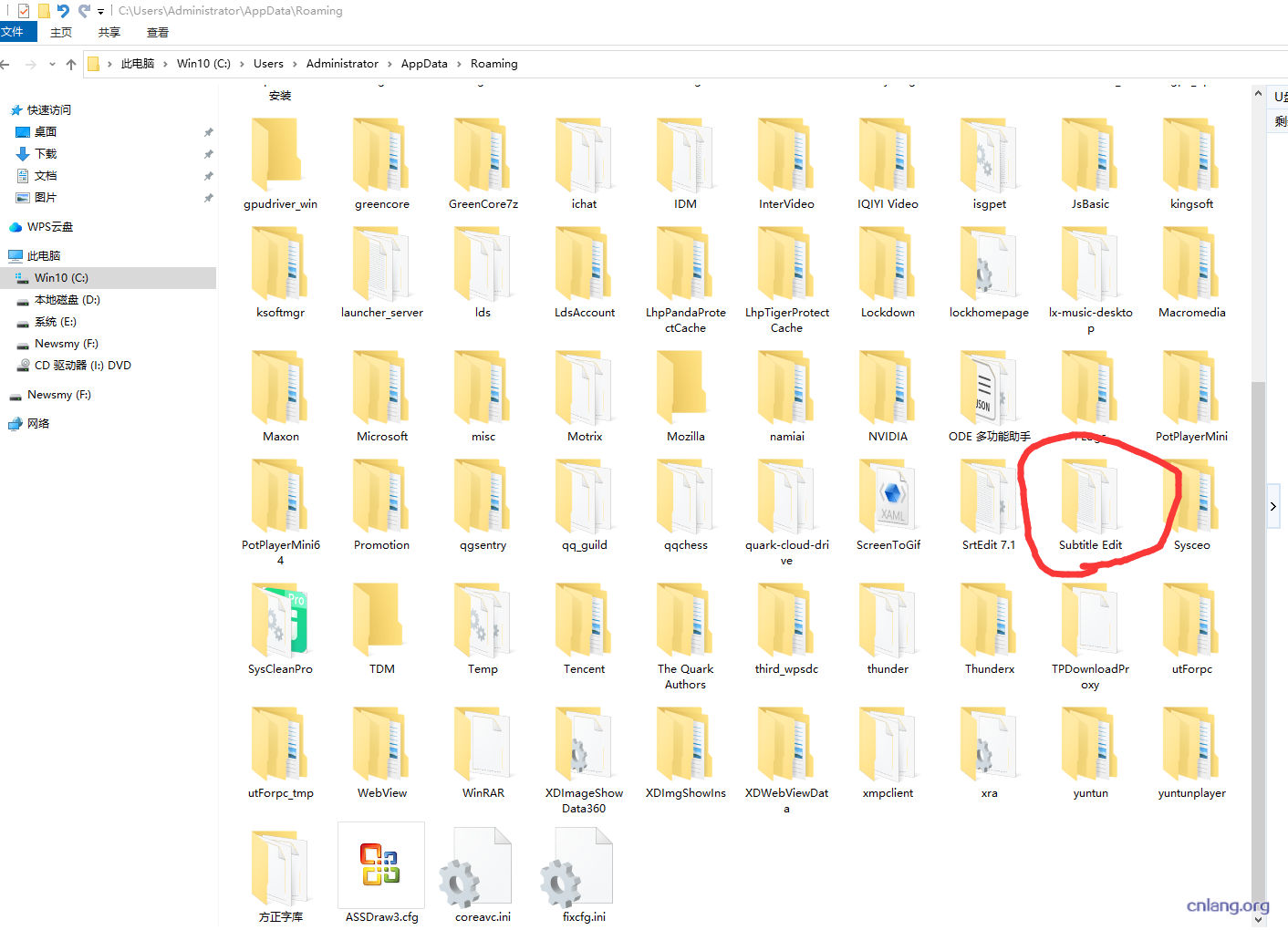Expand the side panel arrow on right edge
The height and width of the screenshot is (930, 1288).
click(1272, 506)
